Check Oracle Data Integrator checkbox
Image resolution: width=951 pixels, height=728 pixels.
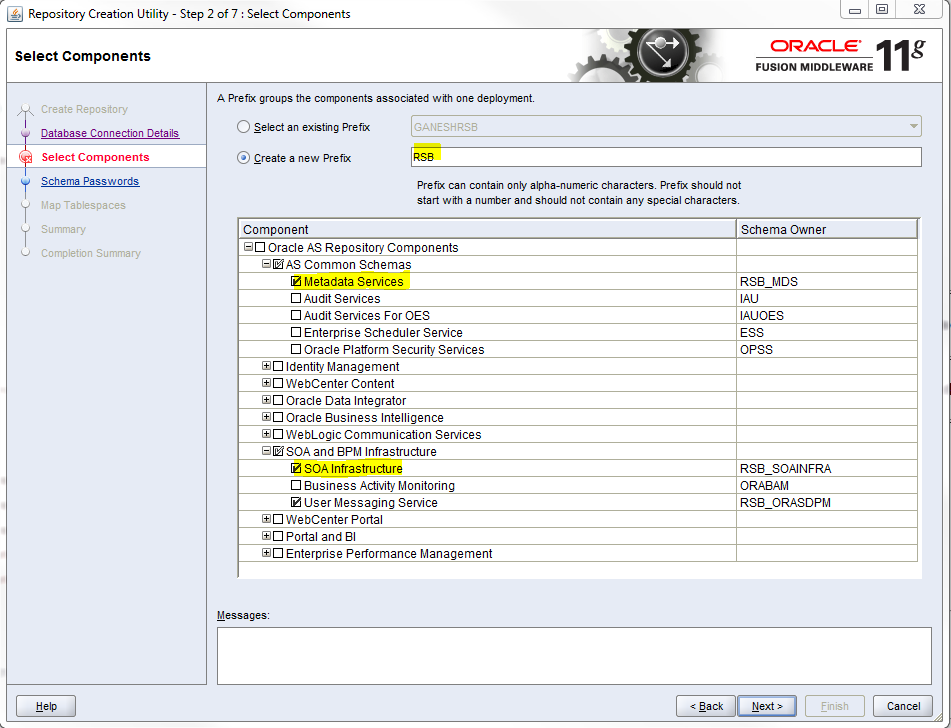tap(278, 400)
